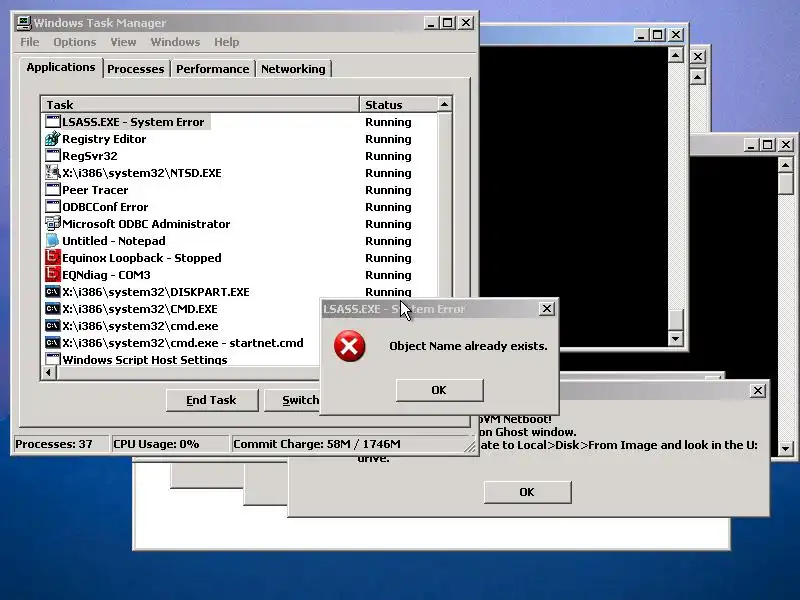This screenshot has width=800, height=600.
Task: Click task list horizontal scroll left arrow
Action: pyautogui.click(x=48, y=372)
